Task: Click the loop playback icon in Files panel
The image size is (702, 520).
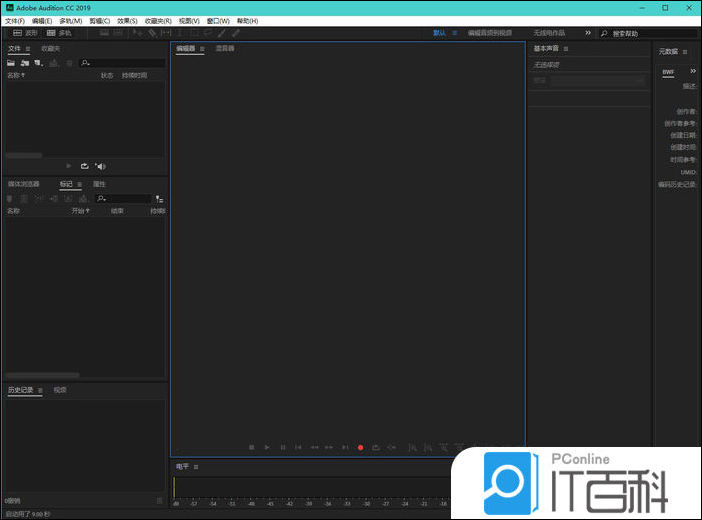Action: (85, 166)
